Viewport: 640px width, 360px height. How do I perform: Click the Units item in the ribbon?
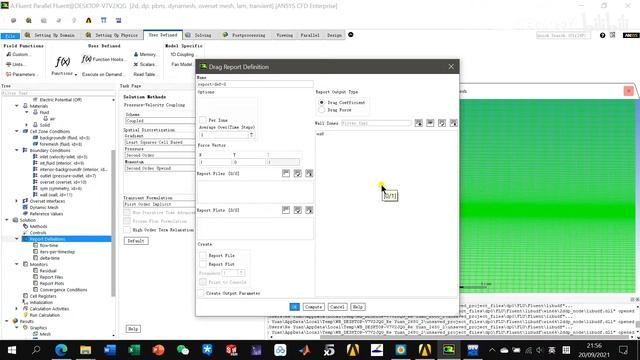[x=15, y=64]
